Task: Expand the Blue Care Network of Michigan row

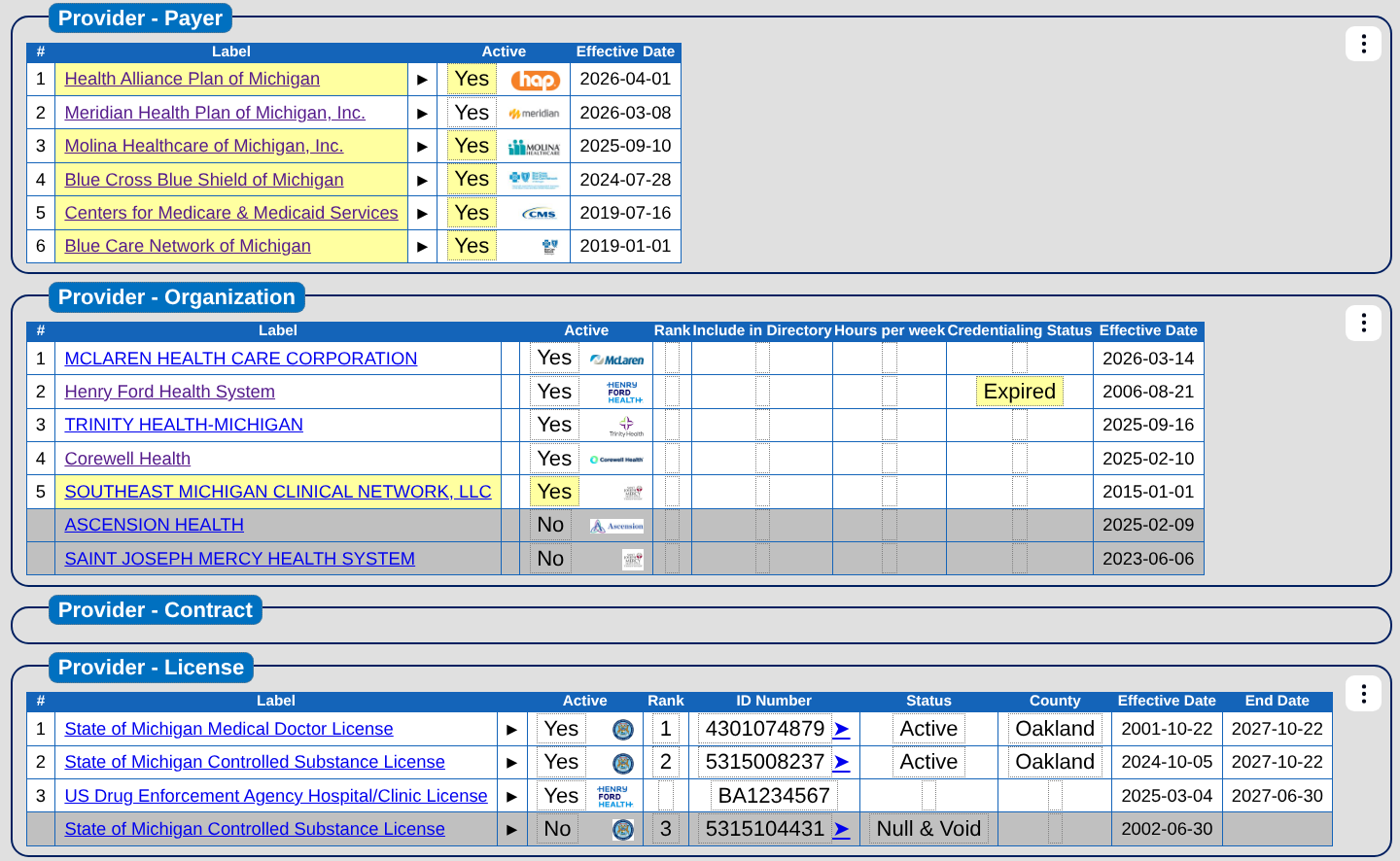Action: point(422,247)
